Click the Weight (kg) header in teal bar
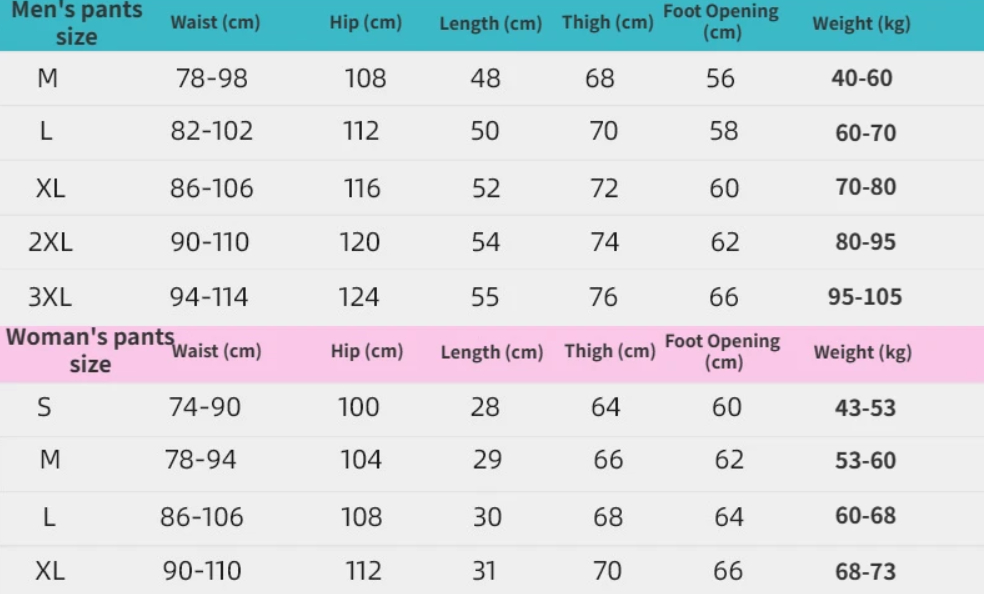The width and height of the screenshot is (984, 594). pos(861,24)
